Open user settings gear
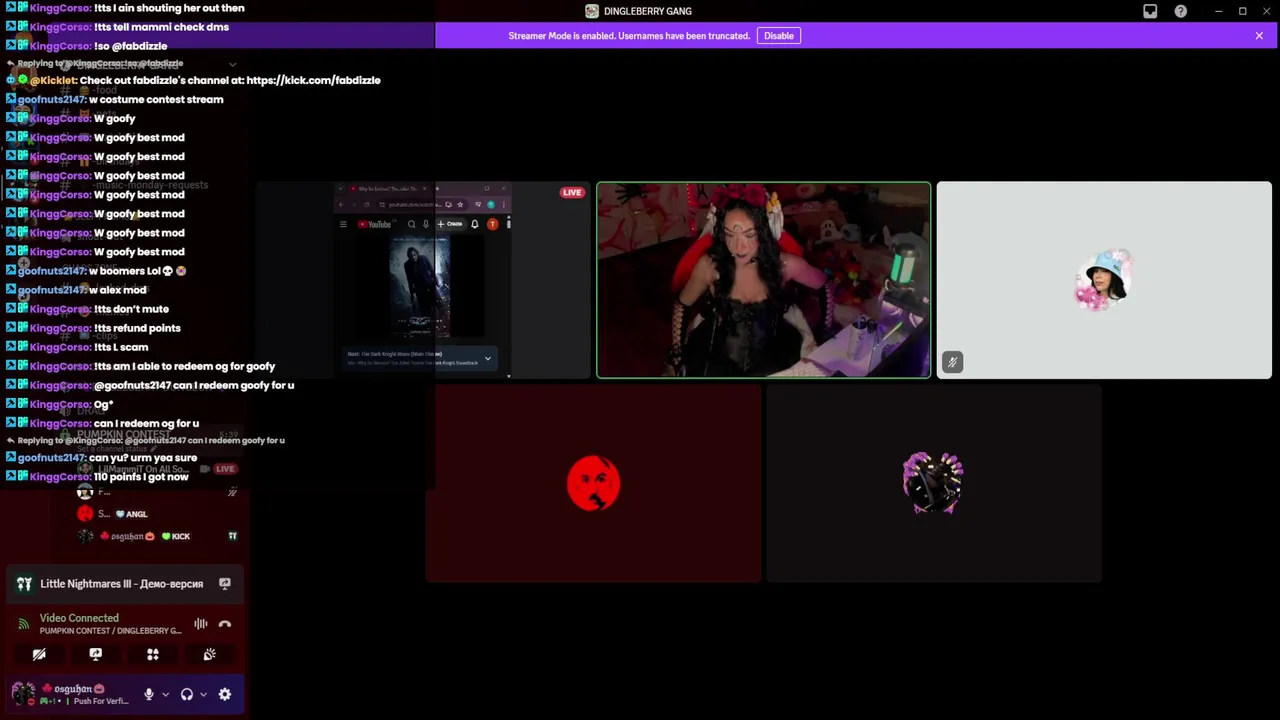 225,694
